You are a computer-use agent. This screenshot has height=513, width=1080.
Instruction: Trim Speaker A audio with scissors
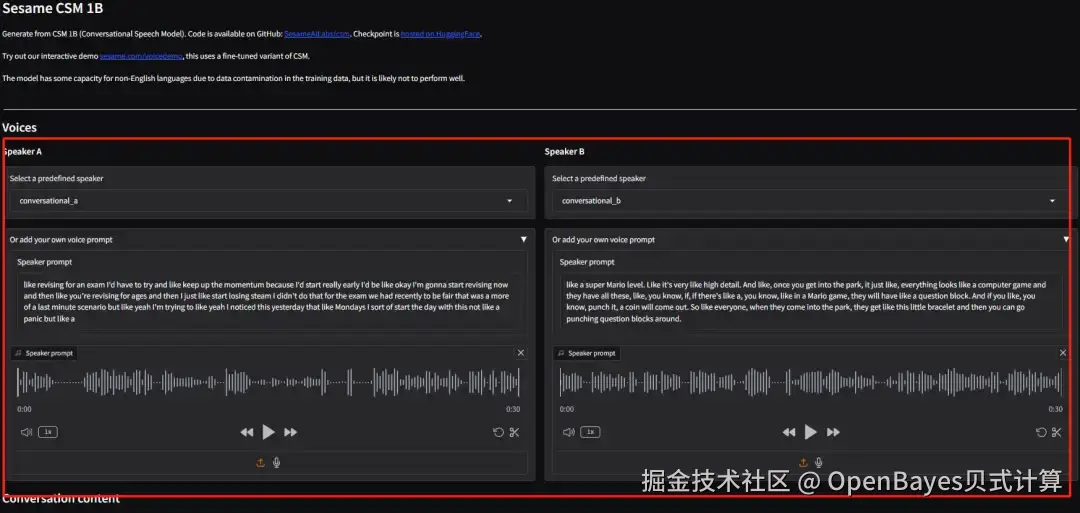point(515,432)
